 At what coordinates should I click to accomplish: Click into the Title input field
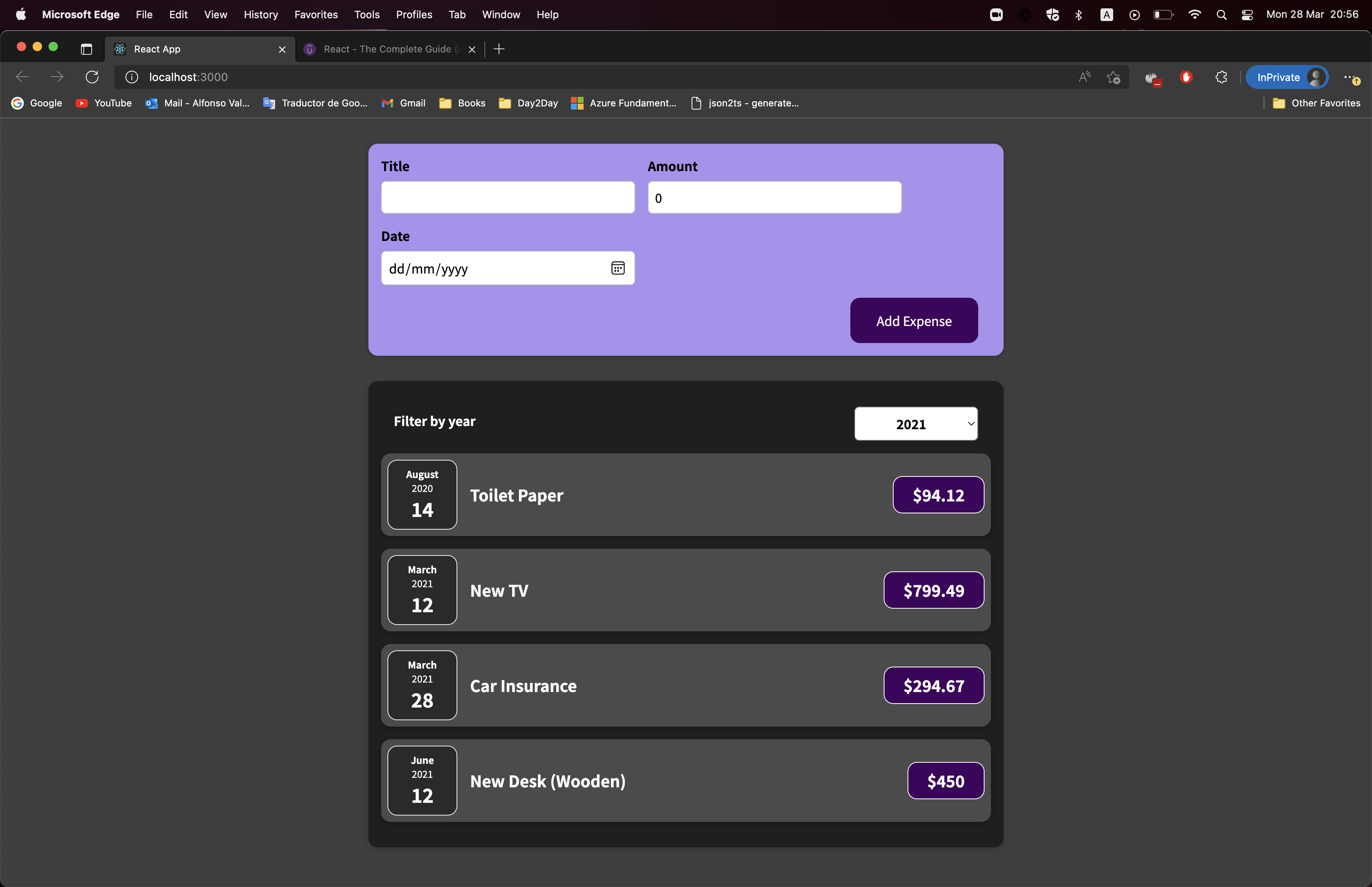click(507, 198)
